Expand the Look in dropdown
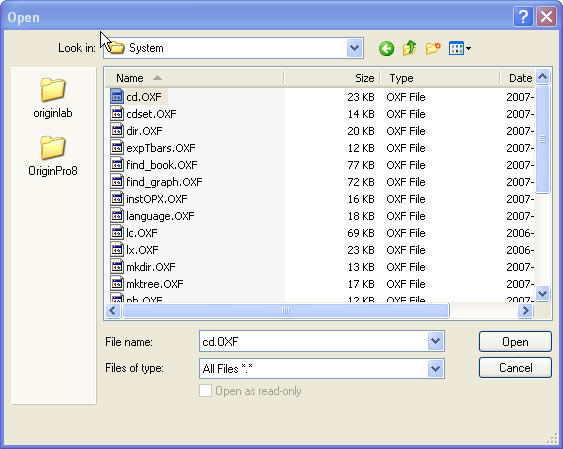The image size is (563, 449). (355, 48)
